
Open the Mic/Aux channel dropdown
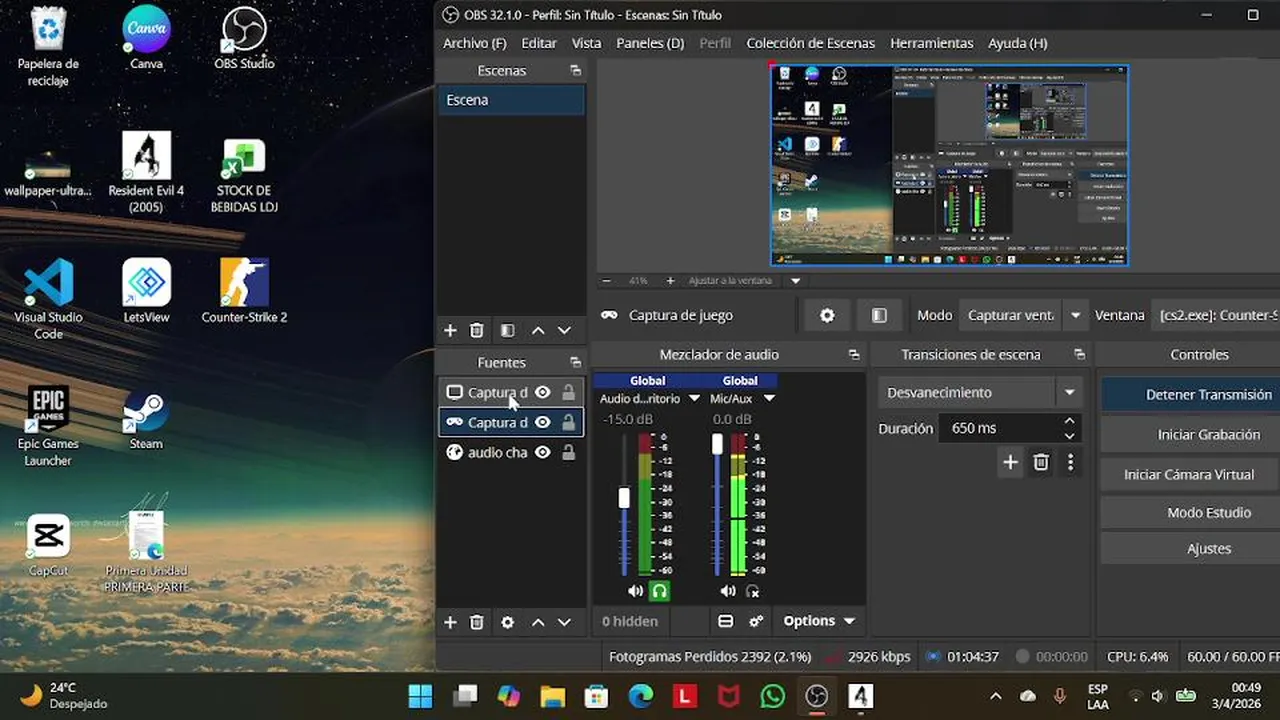pos(769,398)
